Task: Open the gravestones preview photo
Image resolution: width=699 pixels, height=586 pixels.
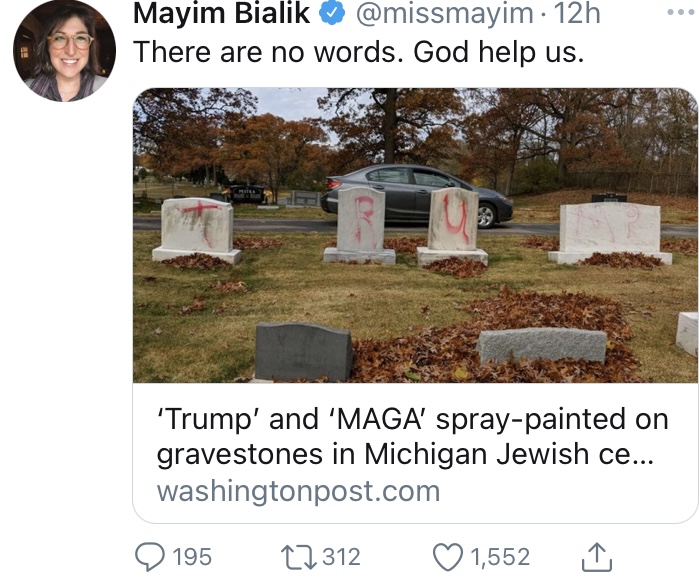Action: pyautogui.click(x=415, y=235)
